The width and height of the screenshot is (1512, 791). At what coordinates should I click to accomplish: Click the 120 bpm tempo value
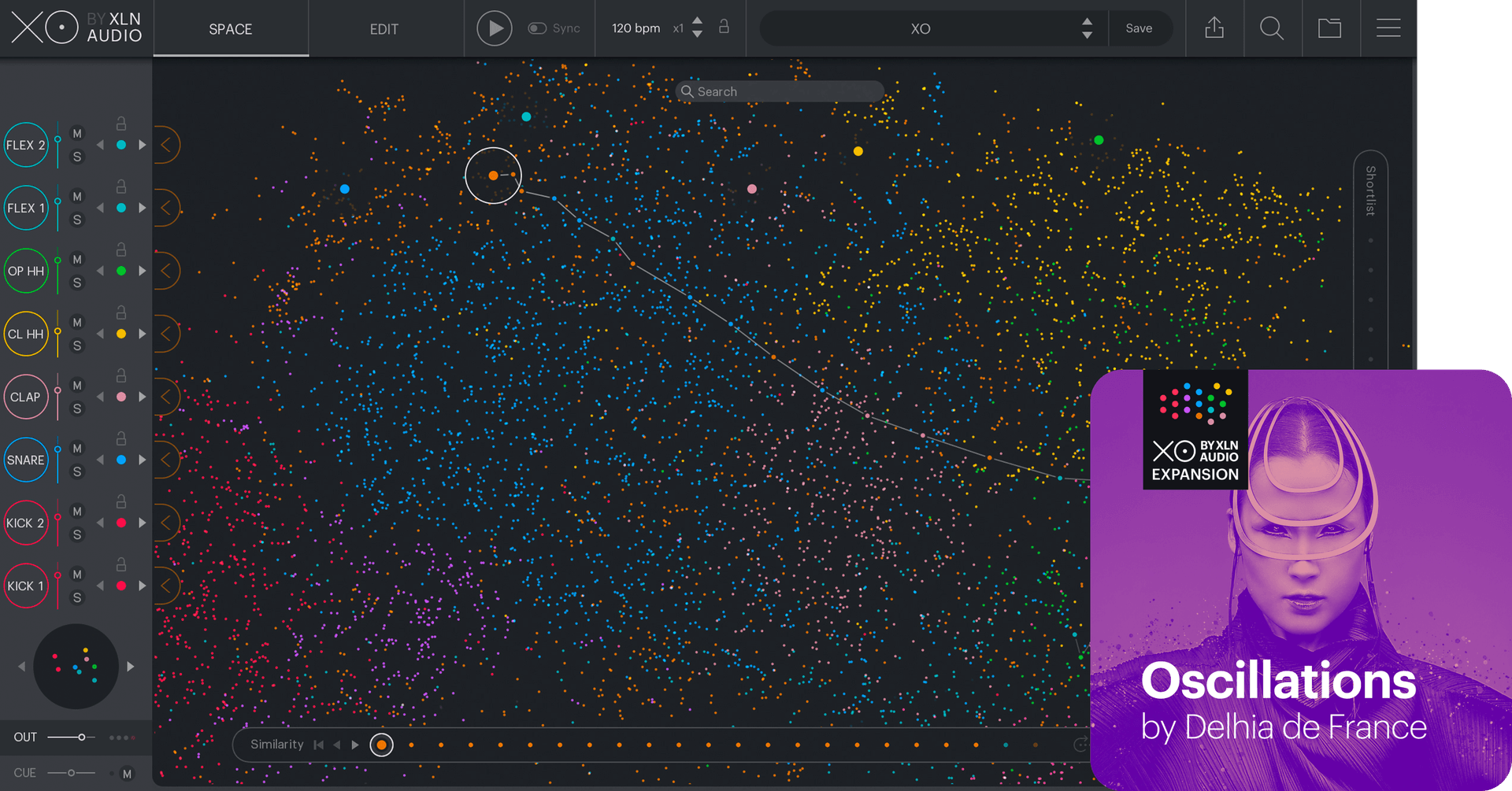click(636, 28)
